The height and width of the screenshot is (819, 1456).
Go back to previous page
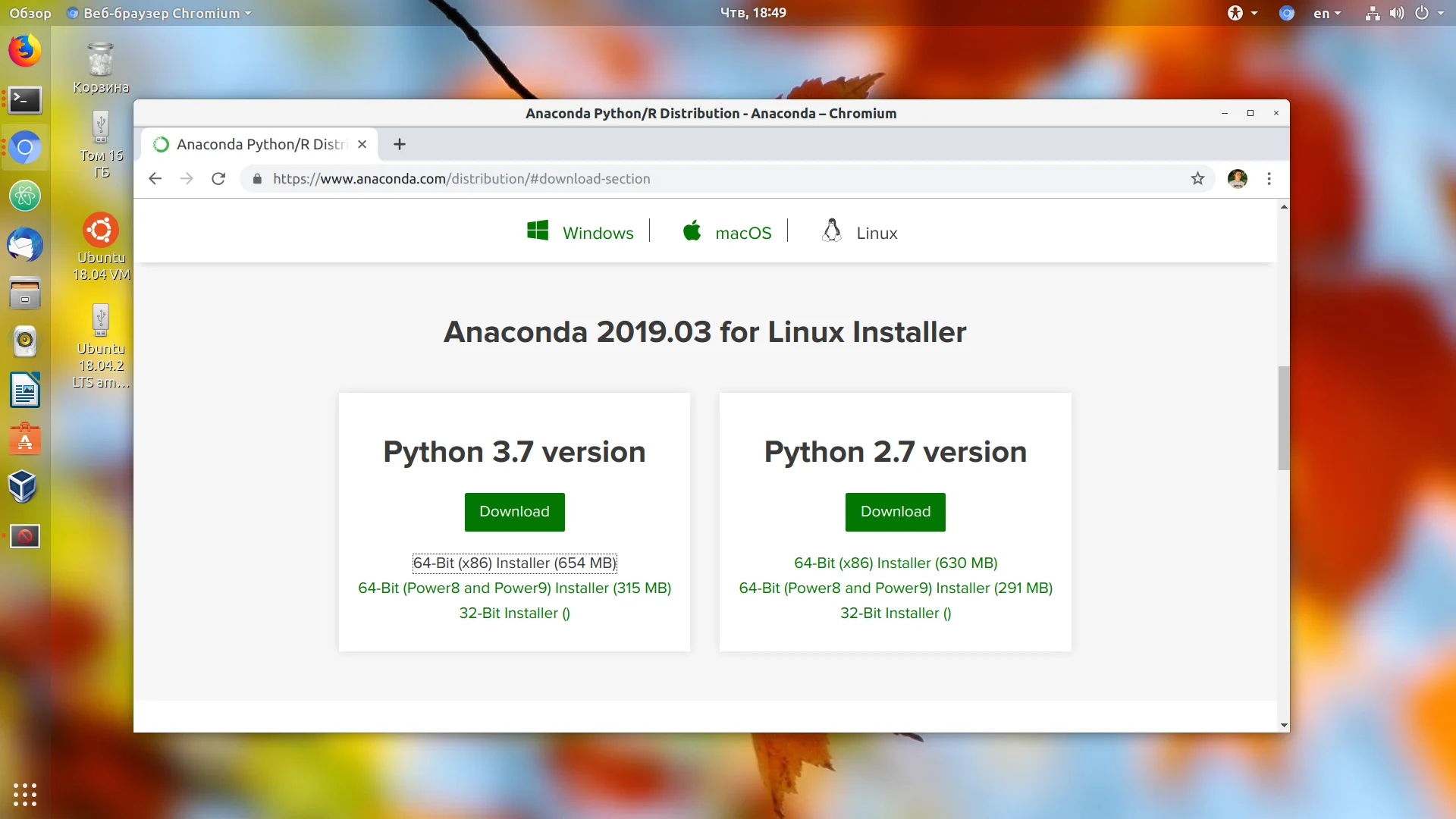click(155, 179)
